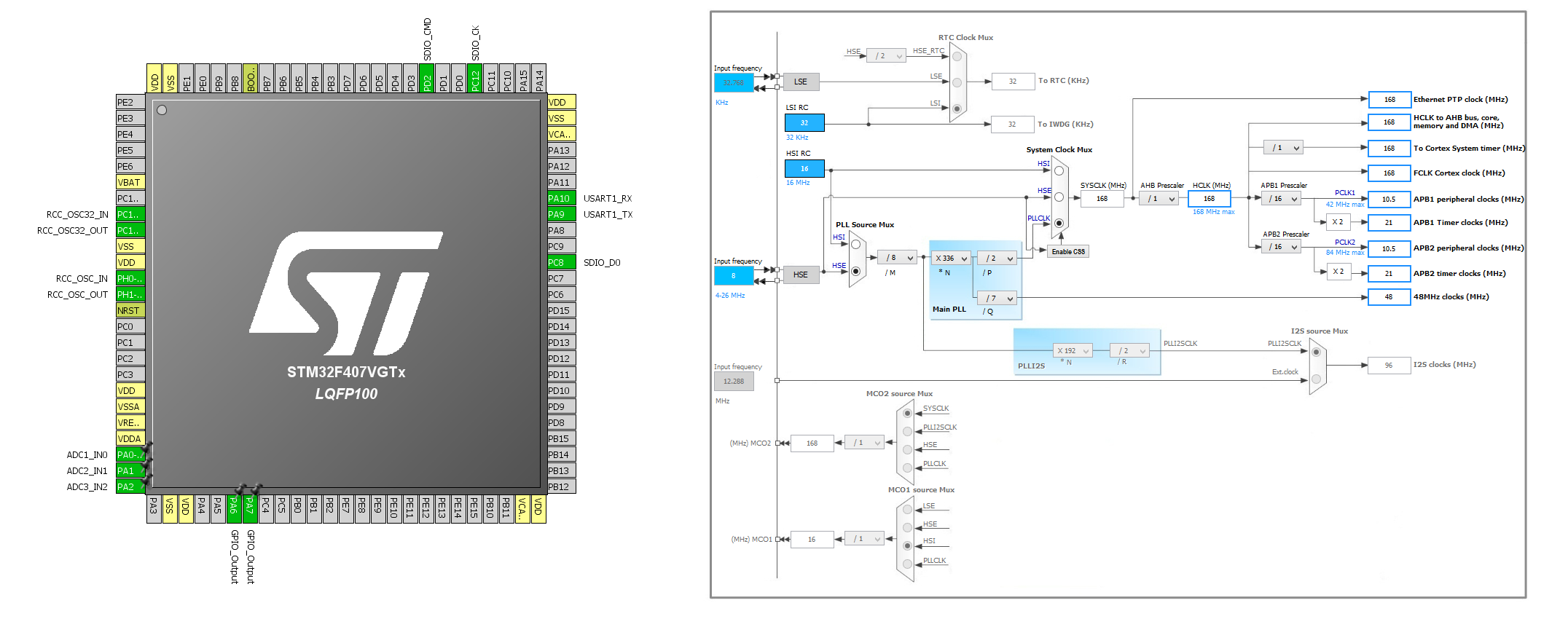This screenshot has height=635, width=1568.
Task: Click the PB12 pin on the right side
Action: tap(562, 486)
